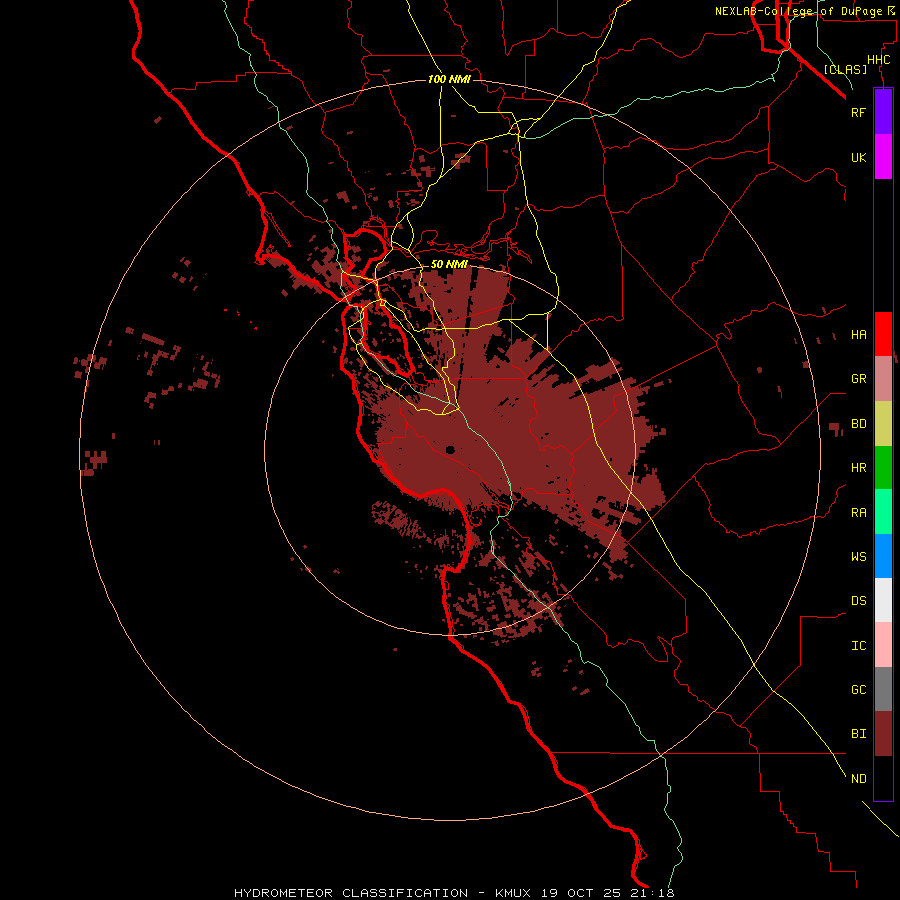The height and width of the screenshot is (900, 900).
Task: Click the DS legend label
Action: click(858, 601)
